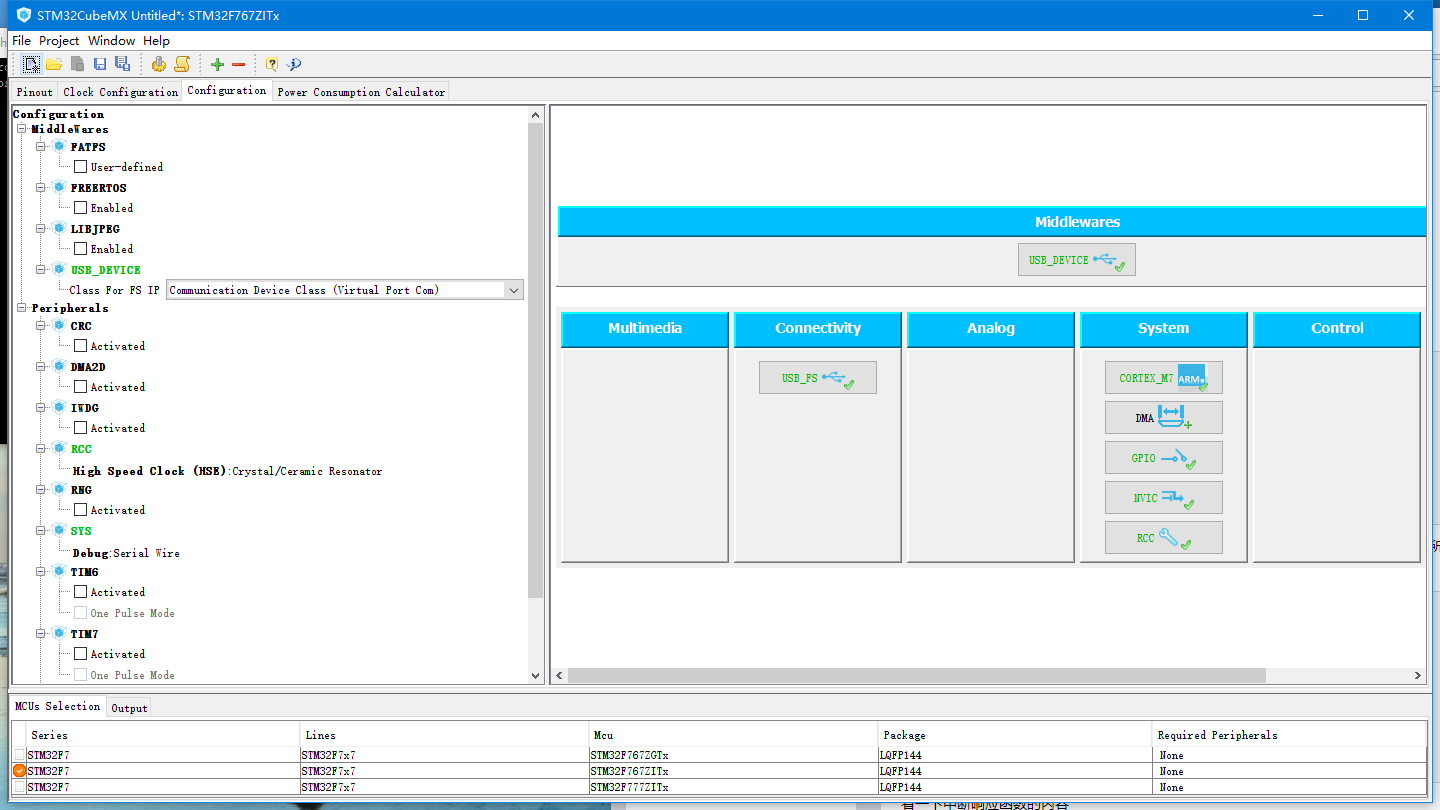The image size is (1440, 810).
Task: Click the cube icon beside DMA2D
Action: coord(59,366)
